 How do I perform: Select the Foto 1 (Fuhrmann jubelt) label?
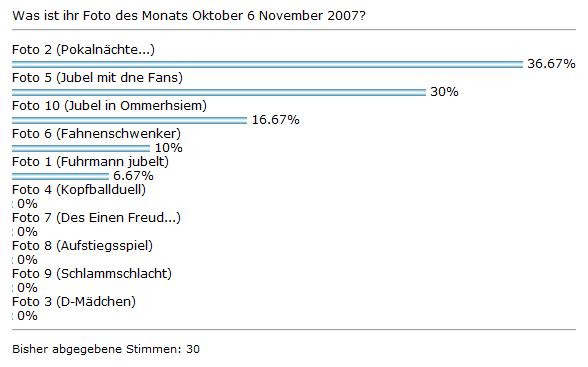[90, 162]
